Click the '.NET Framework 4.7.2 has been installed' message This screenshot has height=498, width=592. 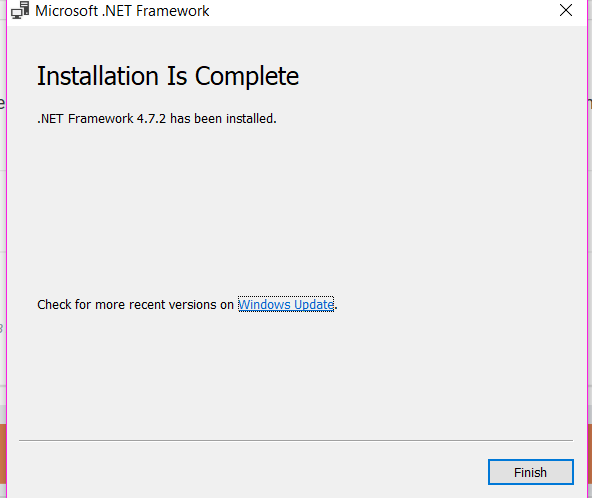tap(157, 119)
